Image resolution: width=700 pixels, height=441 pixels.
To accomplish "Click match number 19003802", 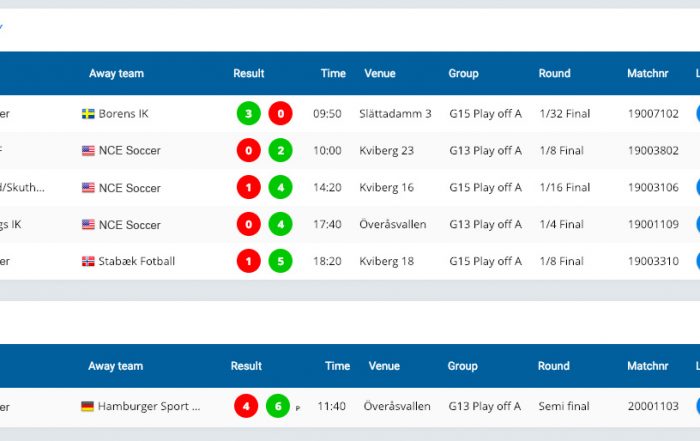I will coord(654,150).
